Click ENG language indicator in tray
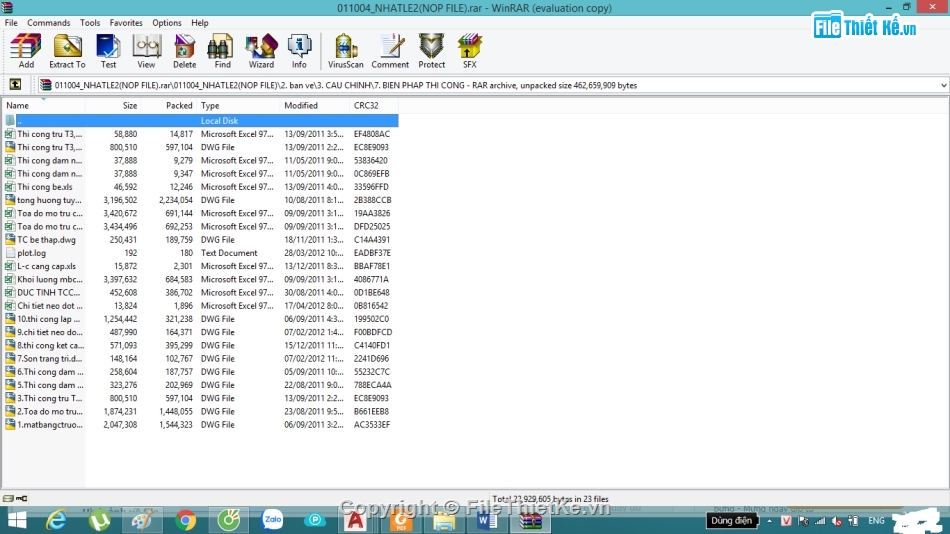 (876, 521)
